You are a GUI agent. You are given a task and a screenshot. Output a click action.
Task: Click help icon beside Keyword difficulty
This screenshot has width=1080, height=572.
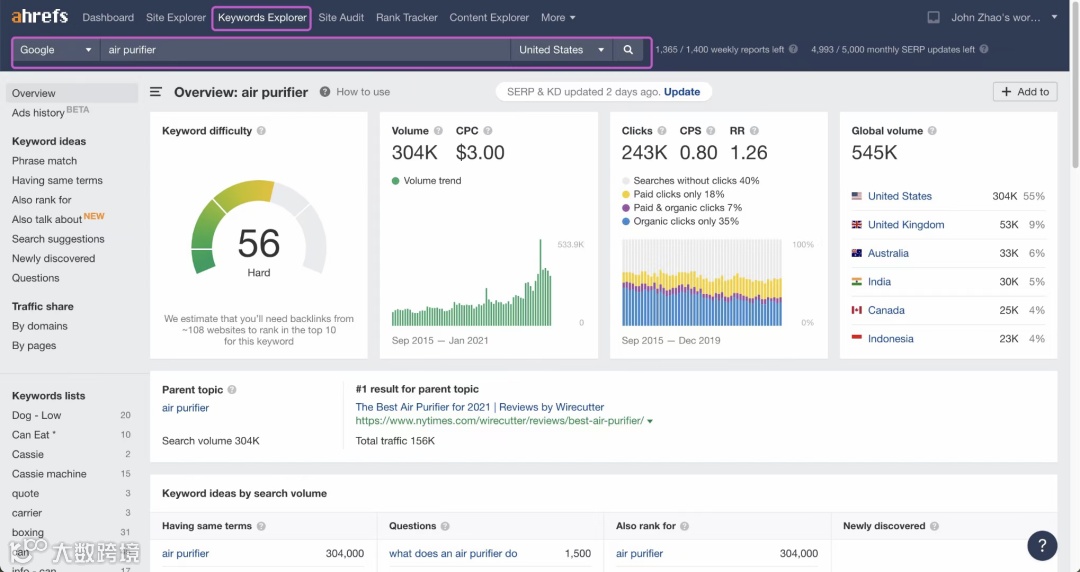pyautogui.click(x=261, y=131)
